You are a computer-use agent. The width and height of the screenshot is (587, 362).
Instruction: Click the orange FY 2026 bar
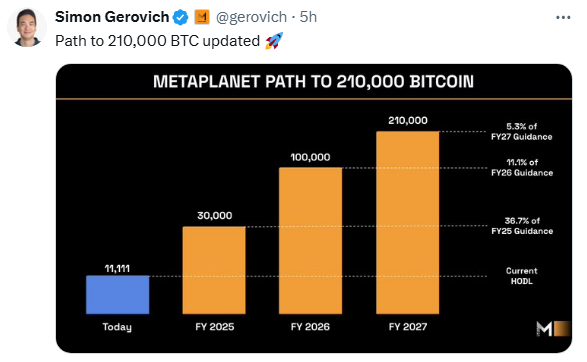click(310, 240)
